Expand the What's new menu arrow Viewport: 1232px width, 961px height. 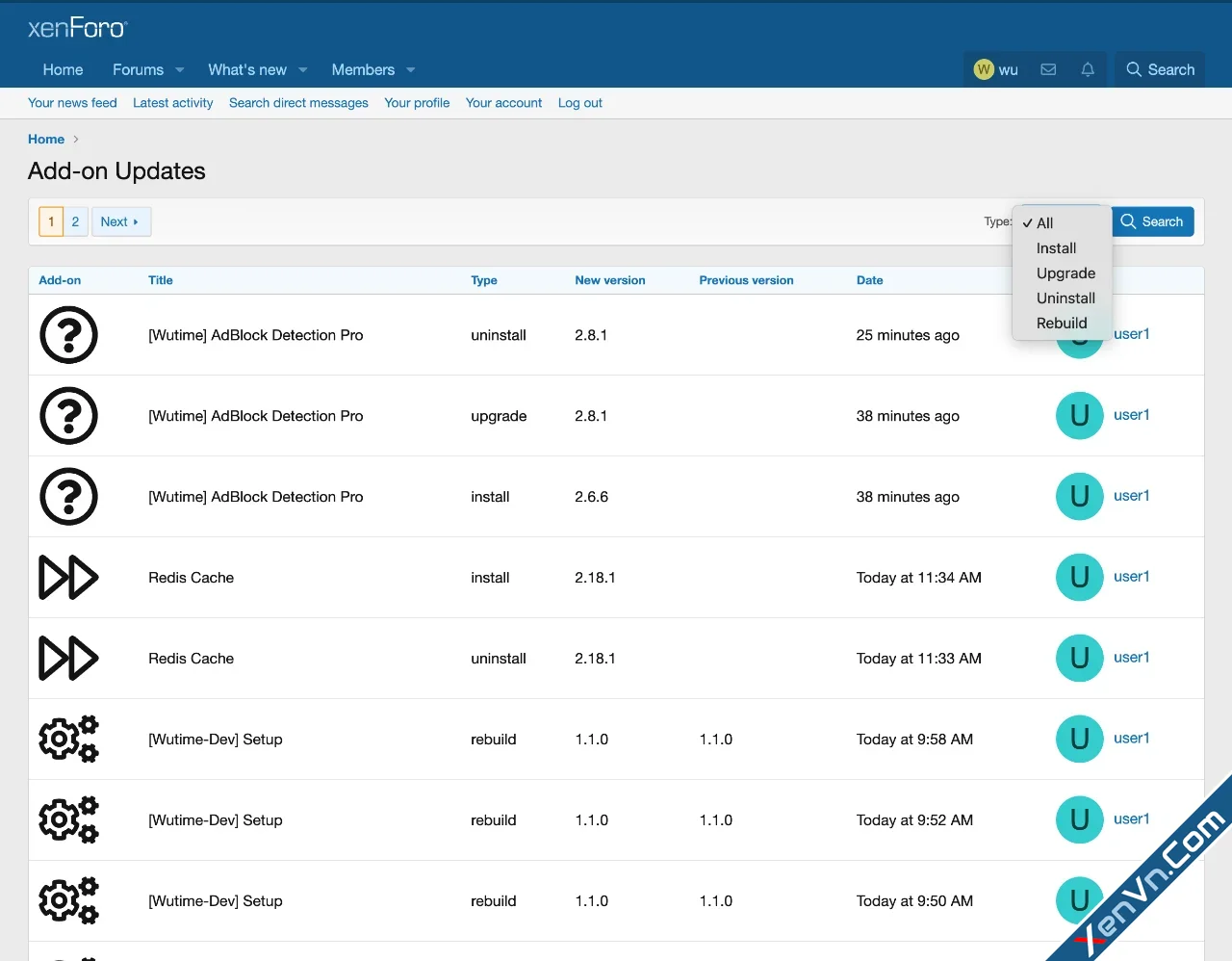click(303, 70)
